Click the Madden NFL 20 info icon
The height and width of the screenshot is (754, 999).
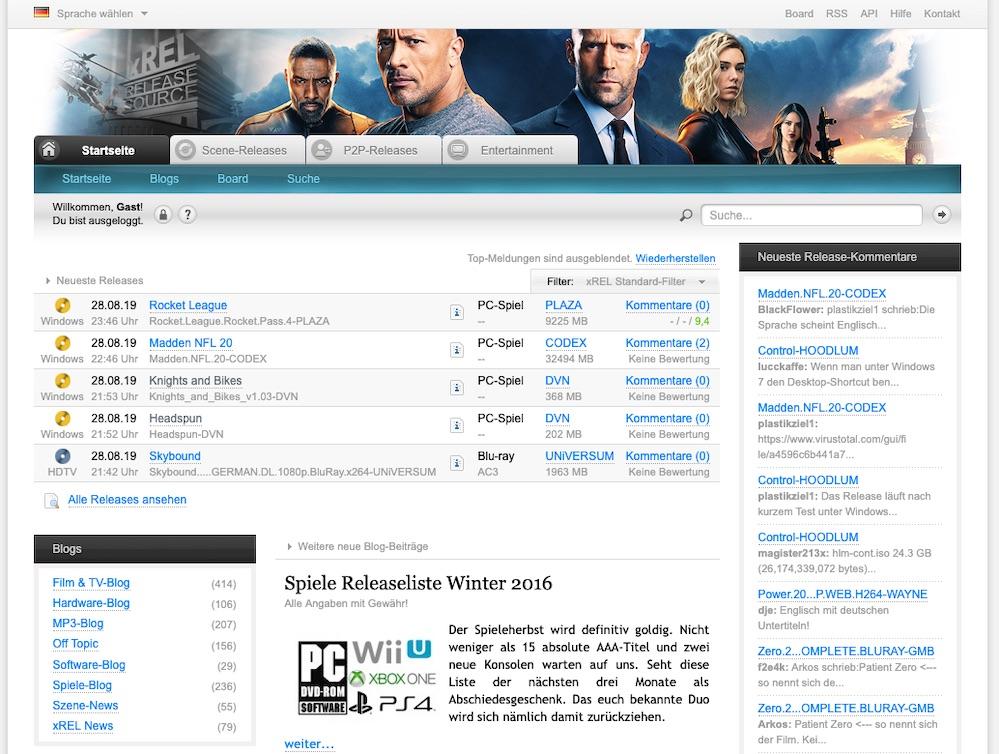click(456, 351)
